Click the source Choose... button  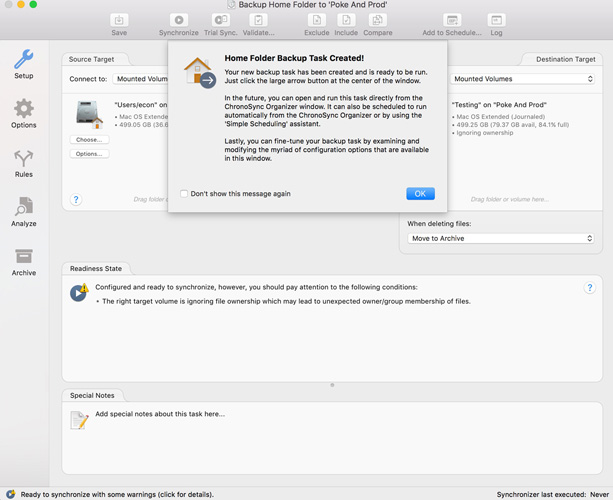pos(89,140)
